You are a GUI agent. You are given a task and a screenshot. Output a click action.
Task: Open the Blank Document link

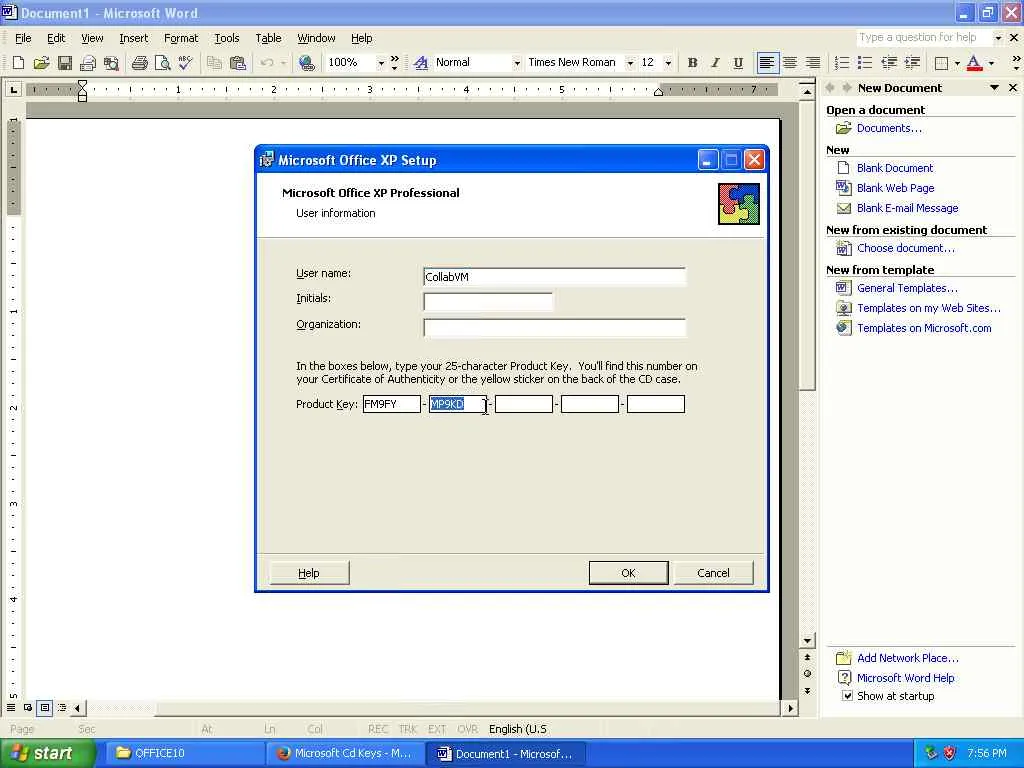point(895,168)
